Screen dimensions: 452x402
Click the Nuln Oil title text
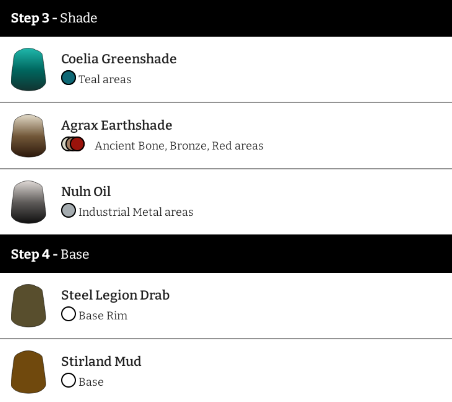click(x=86, y=192)
